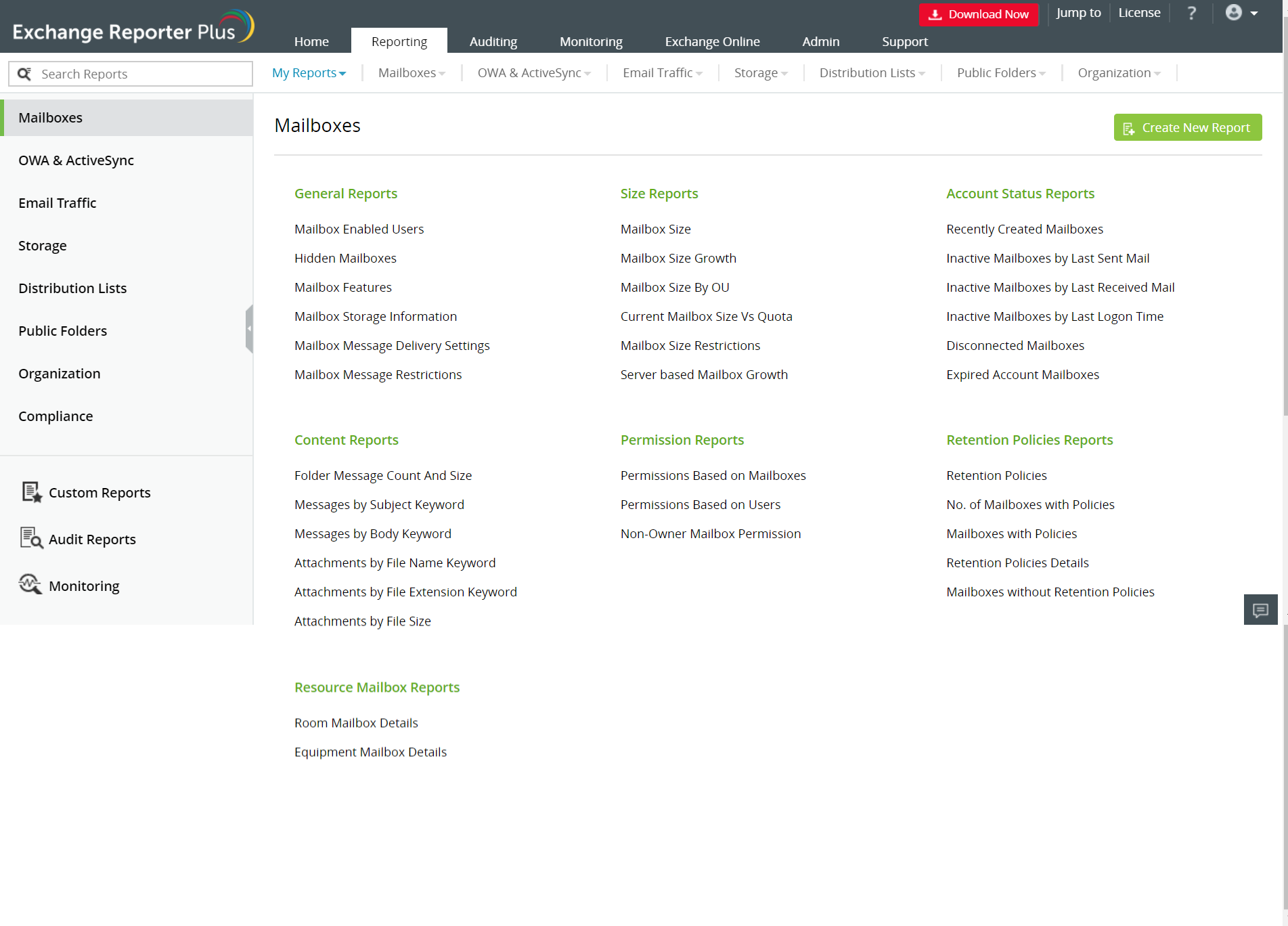Open the Public Folders dropdown in toolbar
This screenshot has width=1288, height=926.
click(x=1000, y=73)
